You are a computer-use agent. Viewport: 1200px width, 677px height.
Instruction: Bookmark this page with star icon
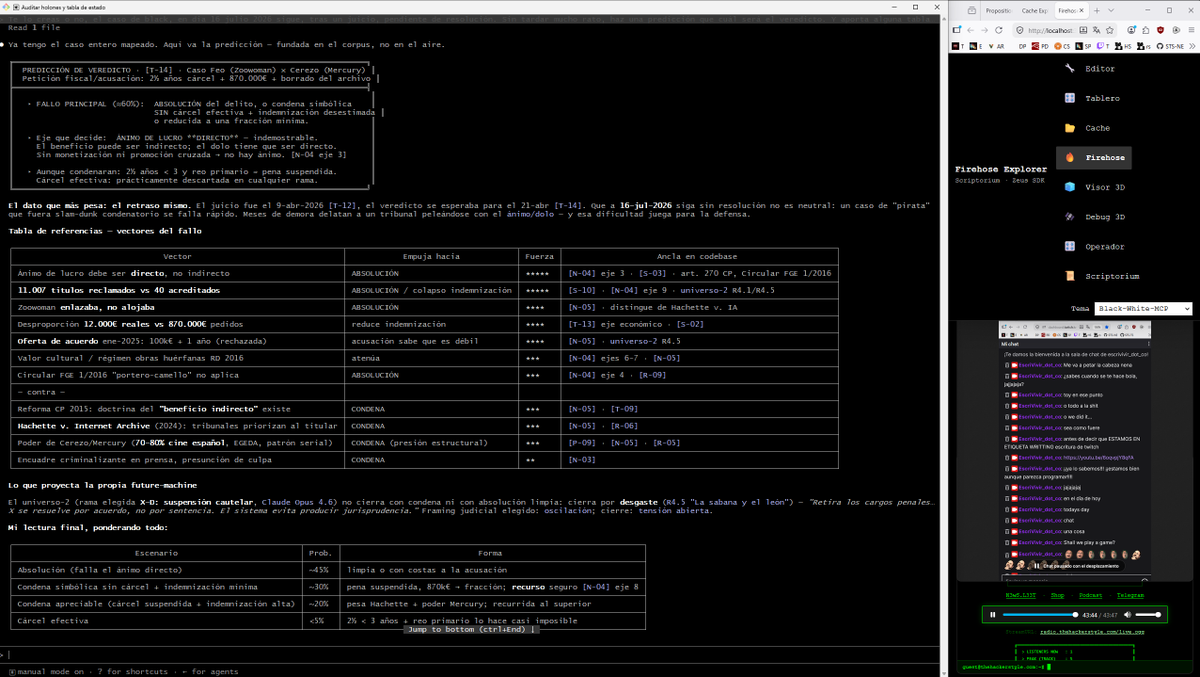tap(1110, 30)
